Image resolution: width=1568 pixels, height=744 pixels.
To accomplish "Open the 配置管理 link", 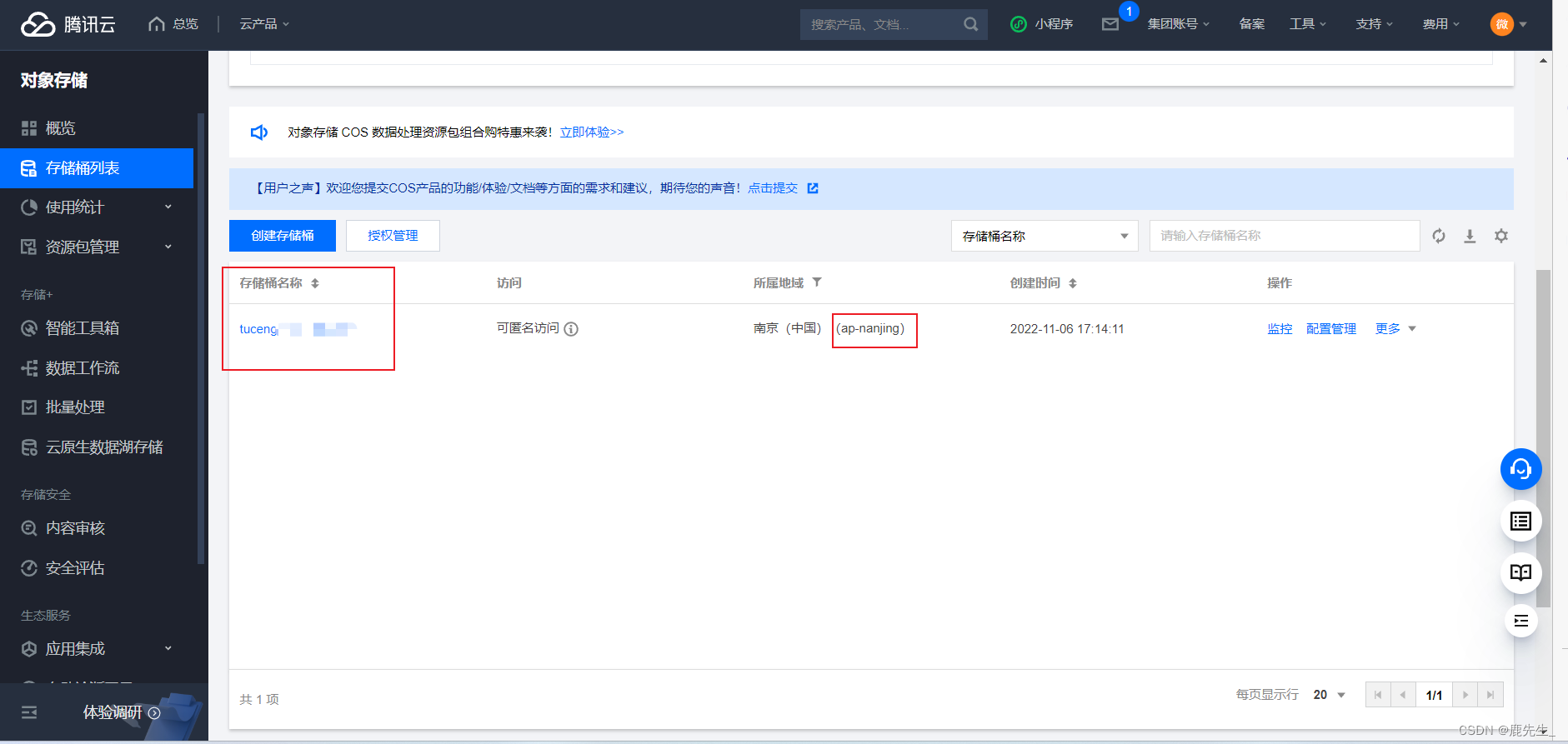I will tap(1330, 329).
